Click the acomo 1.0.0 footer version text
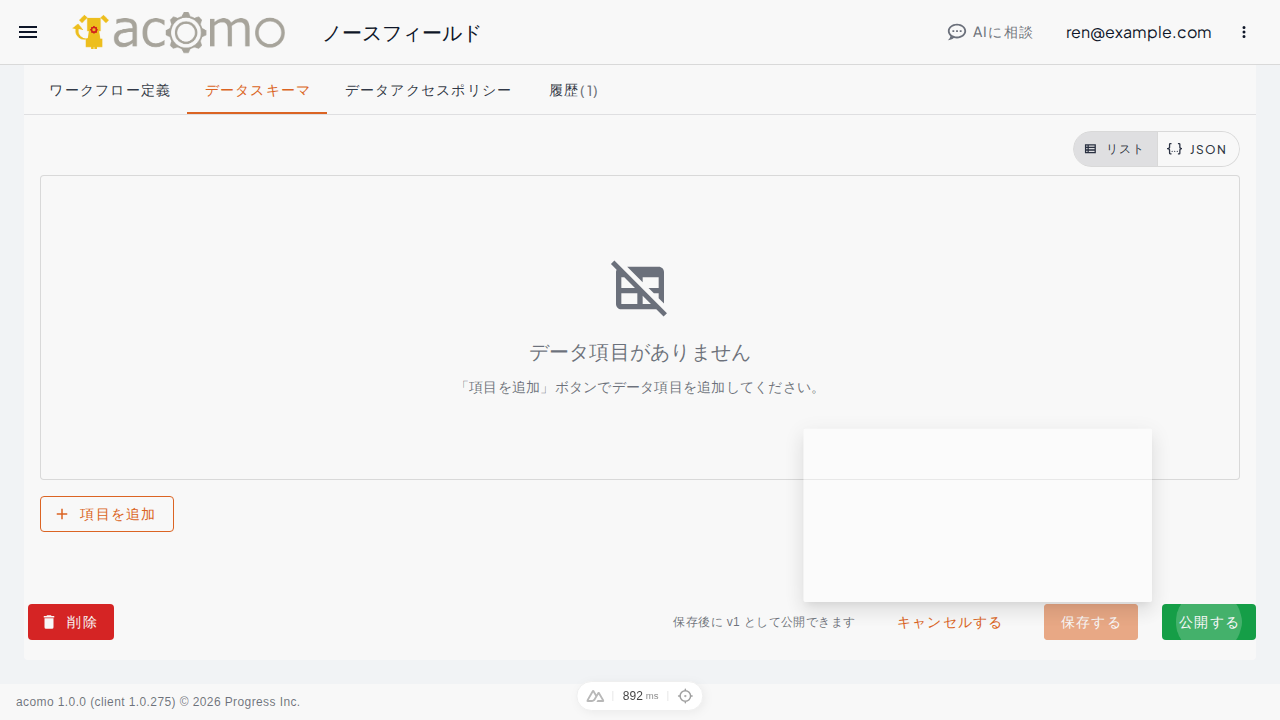1280x720 pixels. point(158,702)
